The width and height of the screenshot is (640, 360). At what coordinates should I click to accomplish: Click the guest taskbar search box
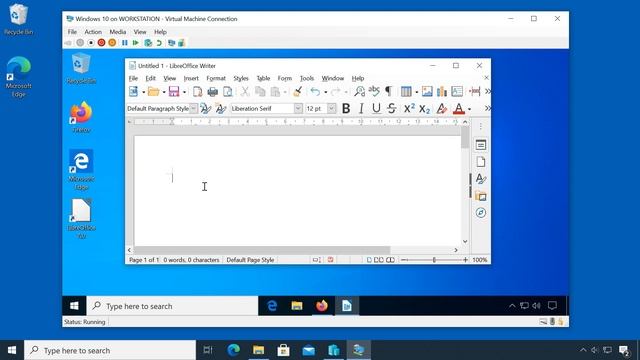tap(172, 306)
